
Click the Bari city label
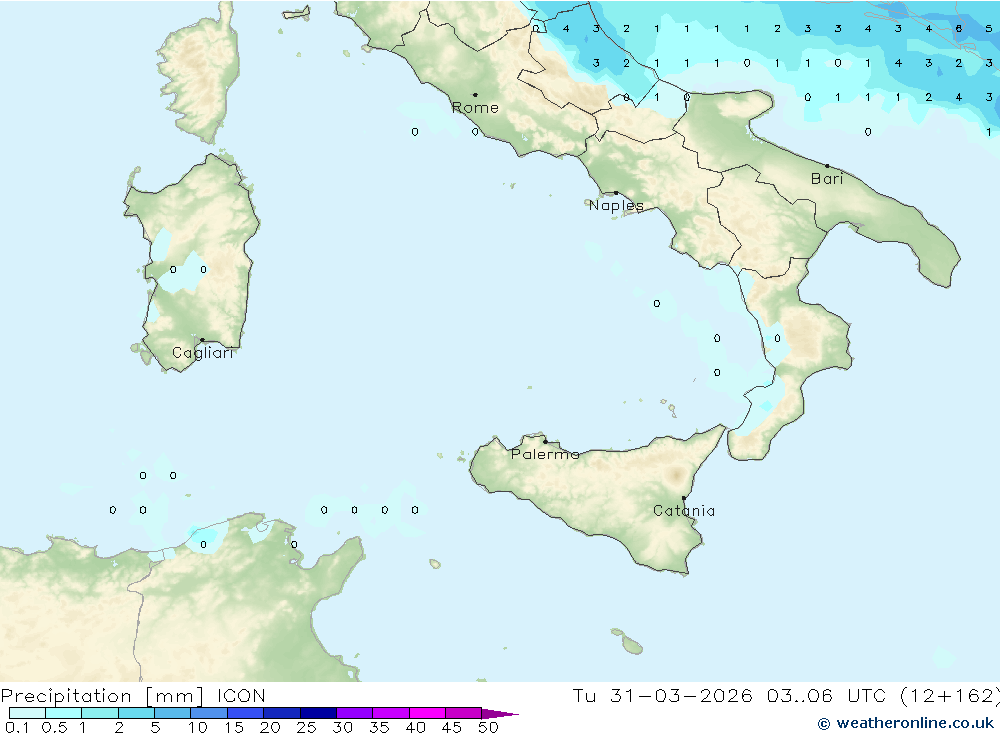tap(827, 179)
